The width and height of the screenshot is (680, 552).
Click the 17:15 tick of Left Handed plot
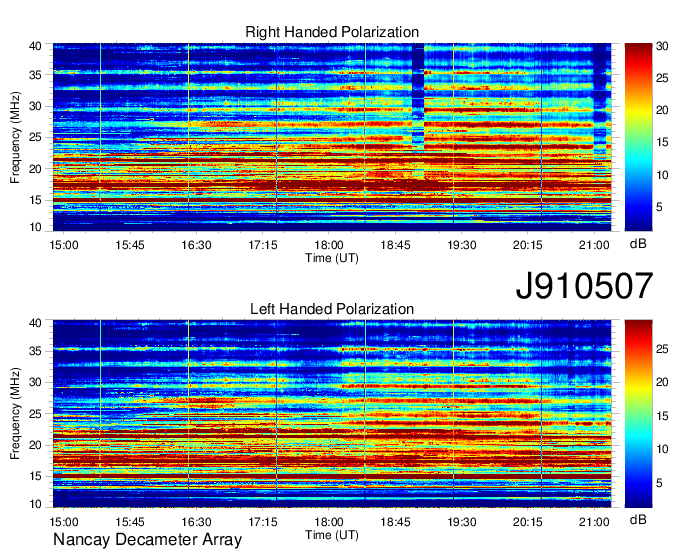[x=263, y=522]
